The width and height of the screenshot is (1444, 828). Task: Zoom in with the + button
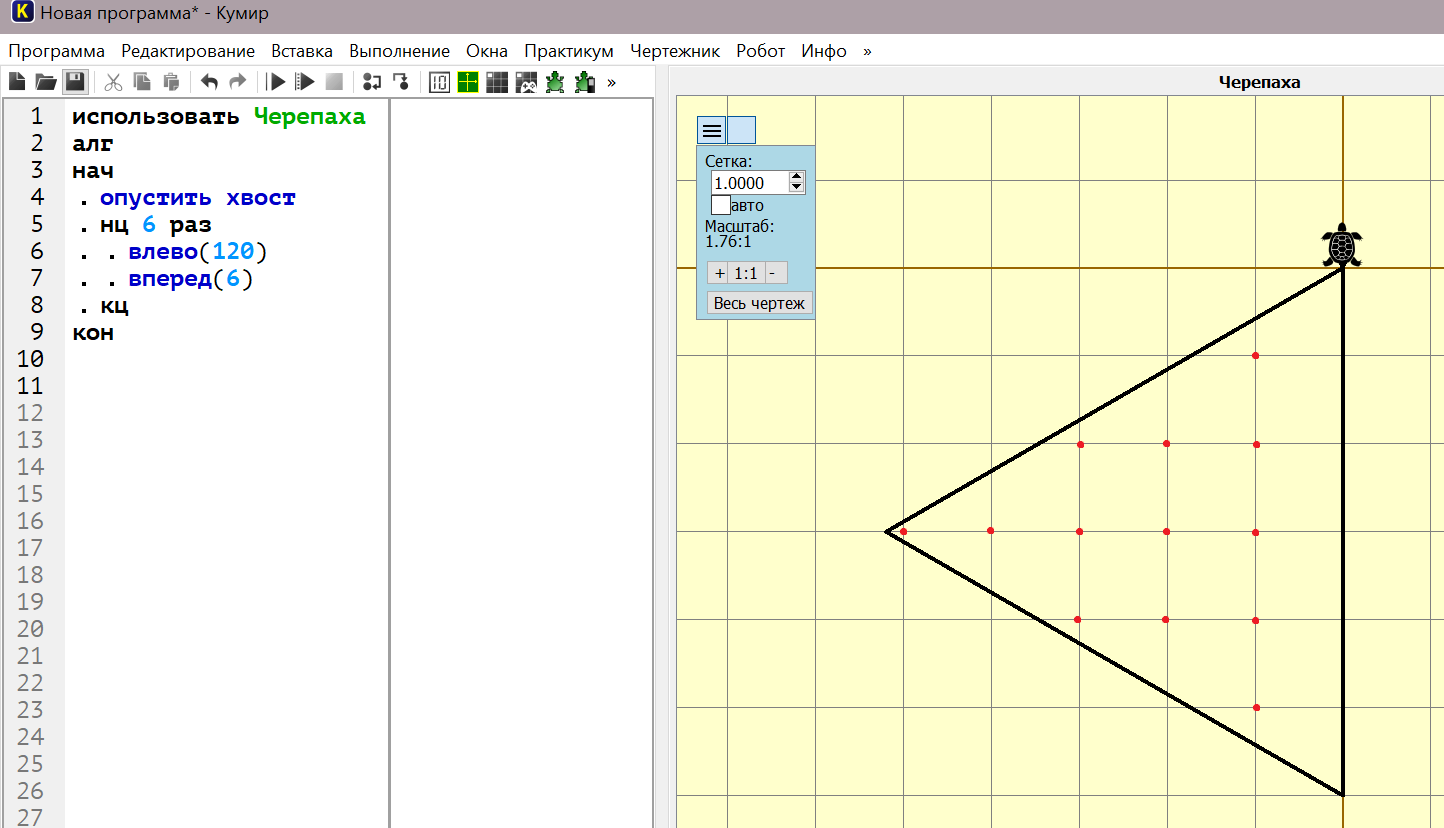pos(720,273)
